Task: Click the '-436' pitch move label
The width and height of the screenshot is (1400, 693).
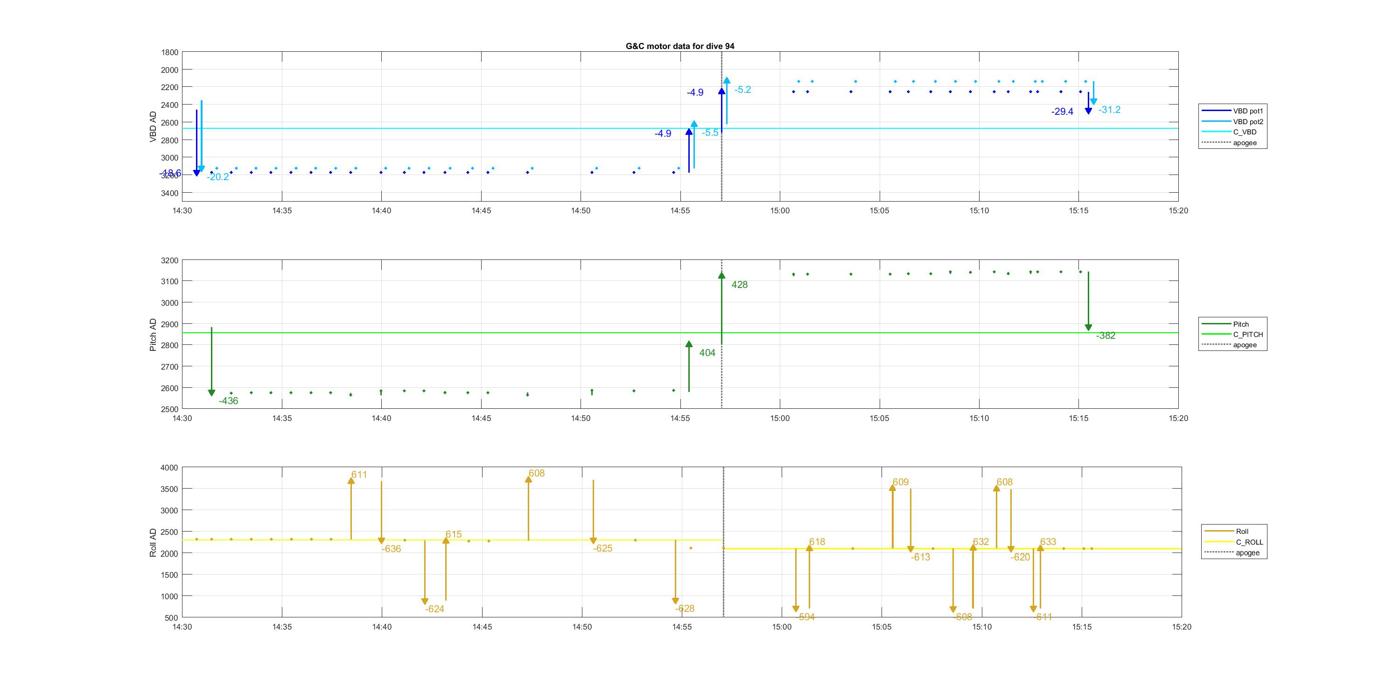Action: [x=229, y=401]
